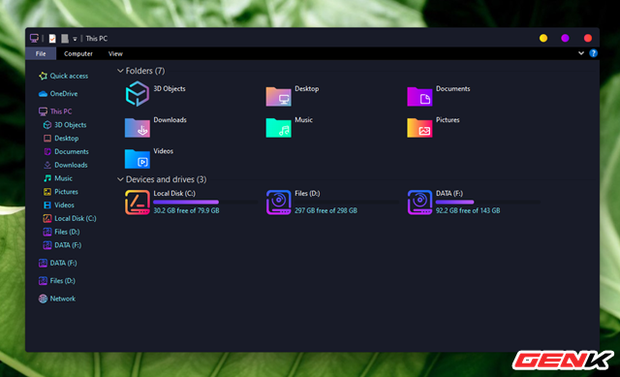Open the 3D Objects folder icon
The width and height of the screenshot is (620, 377).
[137, 94]
